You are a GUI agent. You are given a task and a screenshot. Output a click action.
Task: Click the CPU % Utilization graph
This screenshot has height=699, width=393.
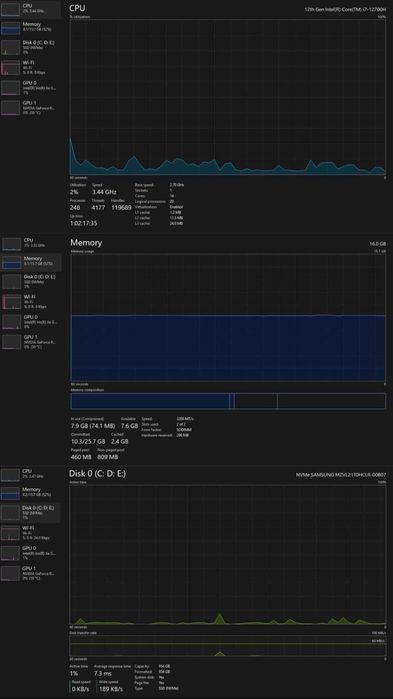coord(227,97)
